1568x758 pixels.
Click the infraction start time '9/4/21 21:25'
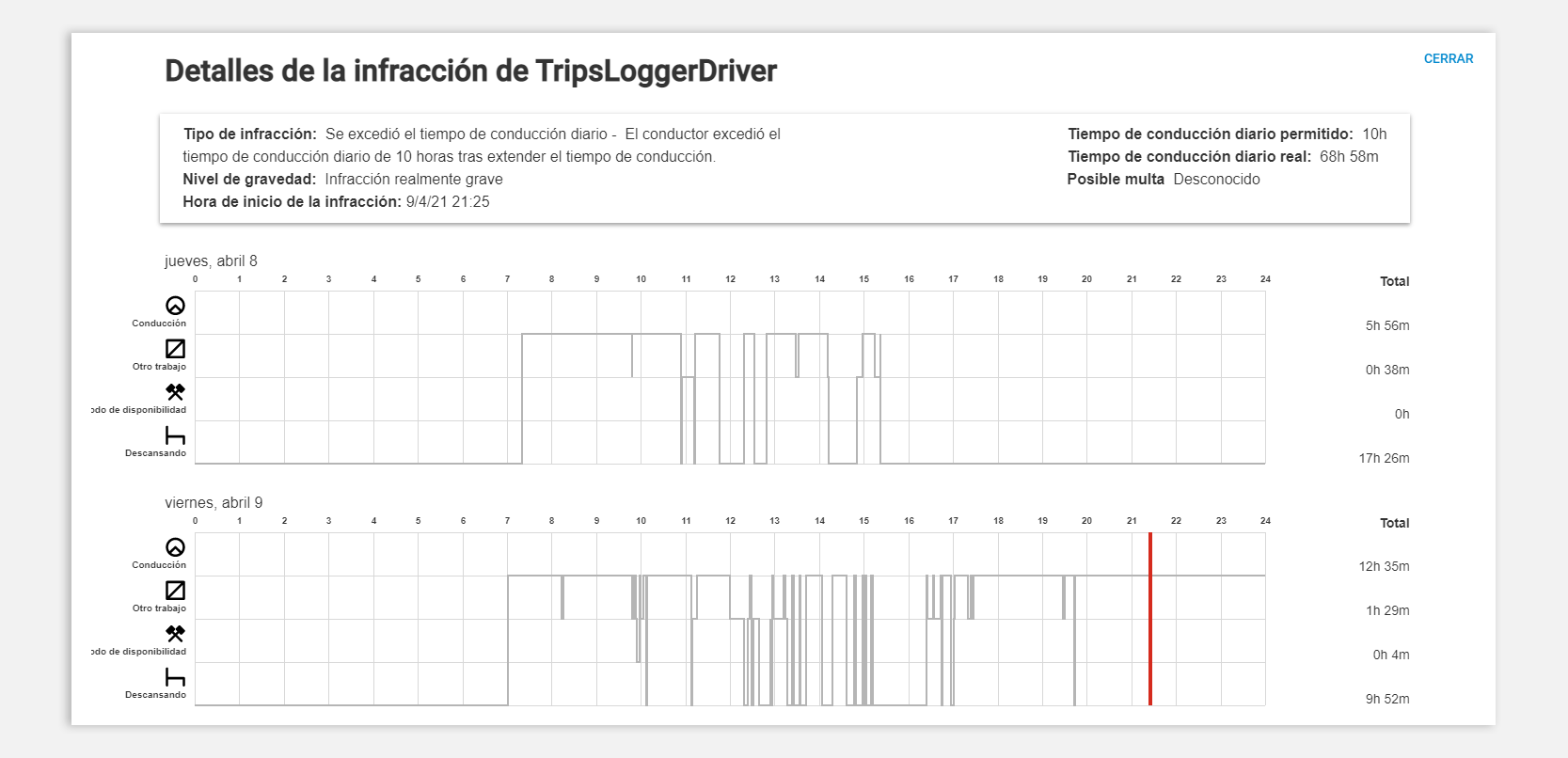click(x=448, y=202)
